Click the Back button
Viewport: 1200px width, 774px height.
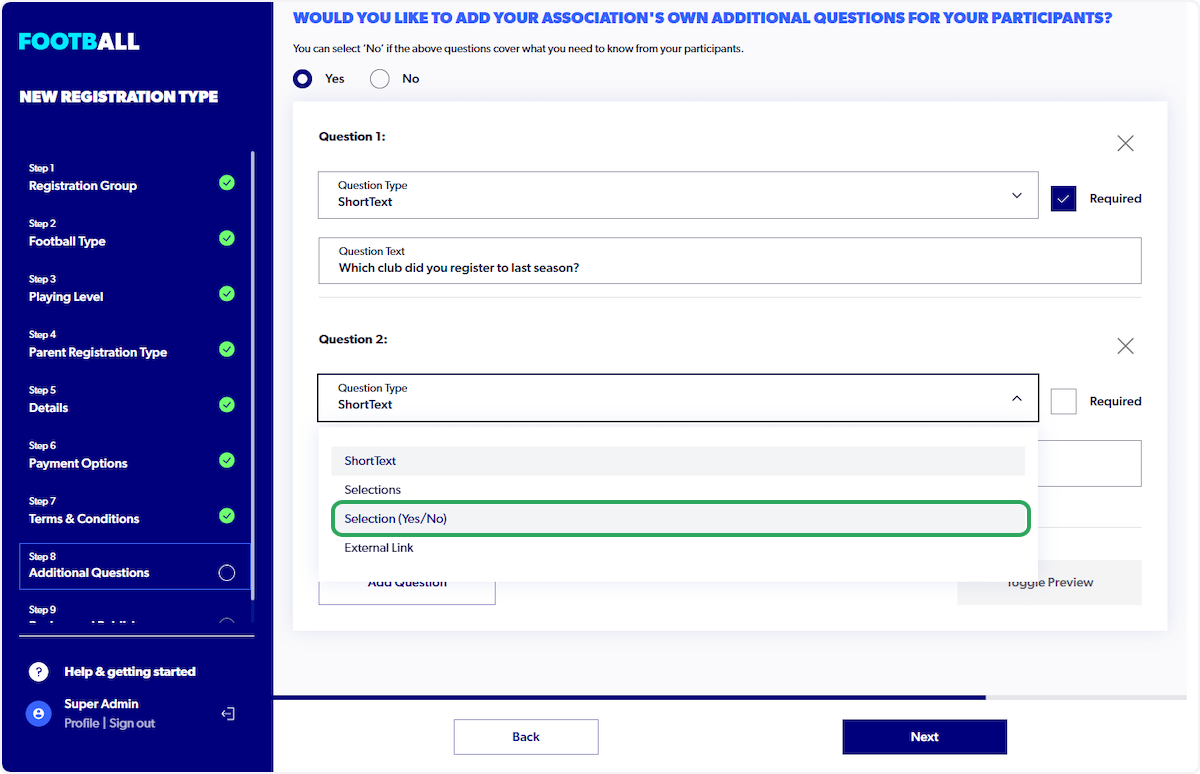coord(526,737)
